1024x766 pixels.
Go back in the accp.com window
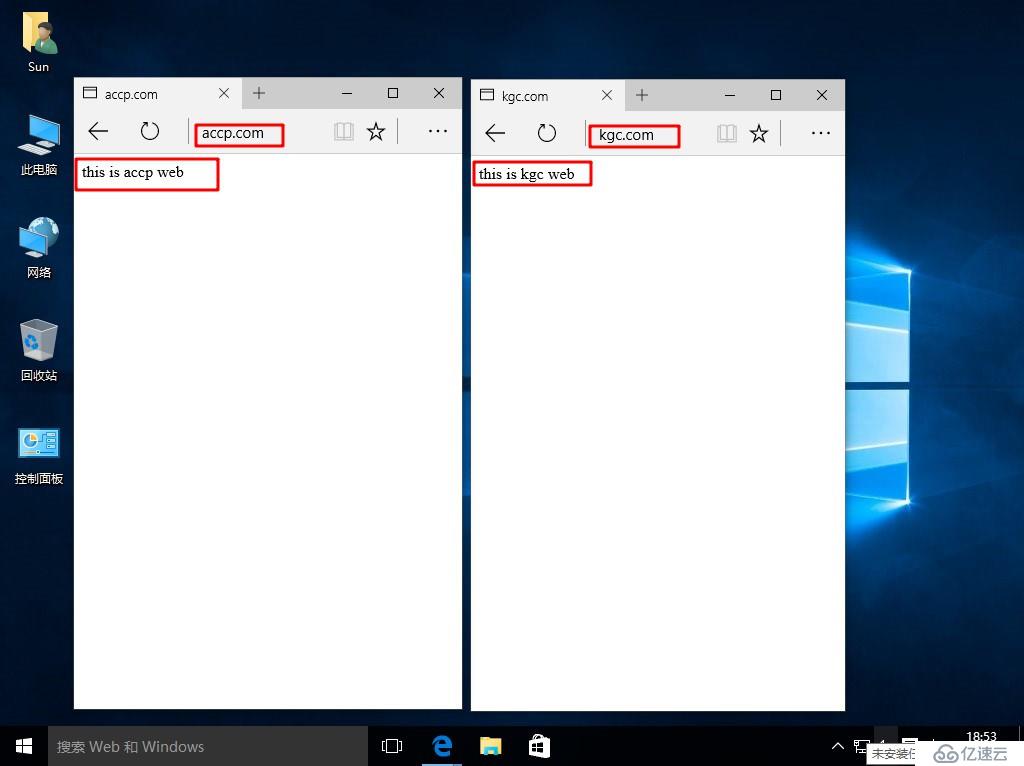[x=98, y=131]
